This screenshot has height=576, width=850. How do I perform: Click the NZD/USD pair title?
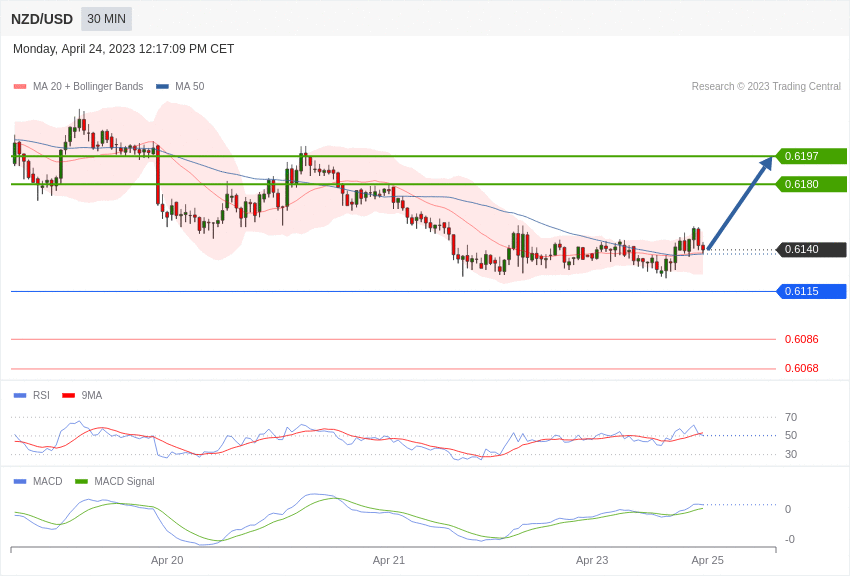point(42,19)
